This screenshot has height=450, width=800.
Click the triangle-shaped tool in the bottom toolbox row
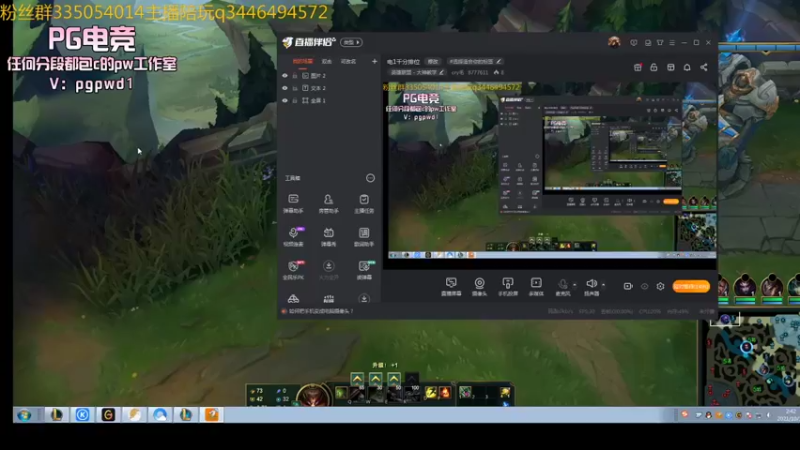tap(293, 298)
